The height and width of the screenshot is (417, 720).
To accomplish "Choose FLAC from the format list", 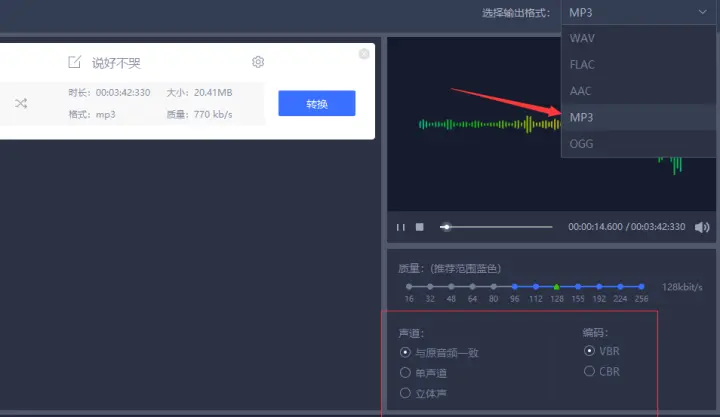I will pyautogui.click(x=638, y=65).
